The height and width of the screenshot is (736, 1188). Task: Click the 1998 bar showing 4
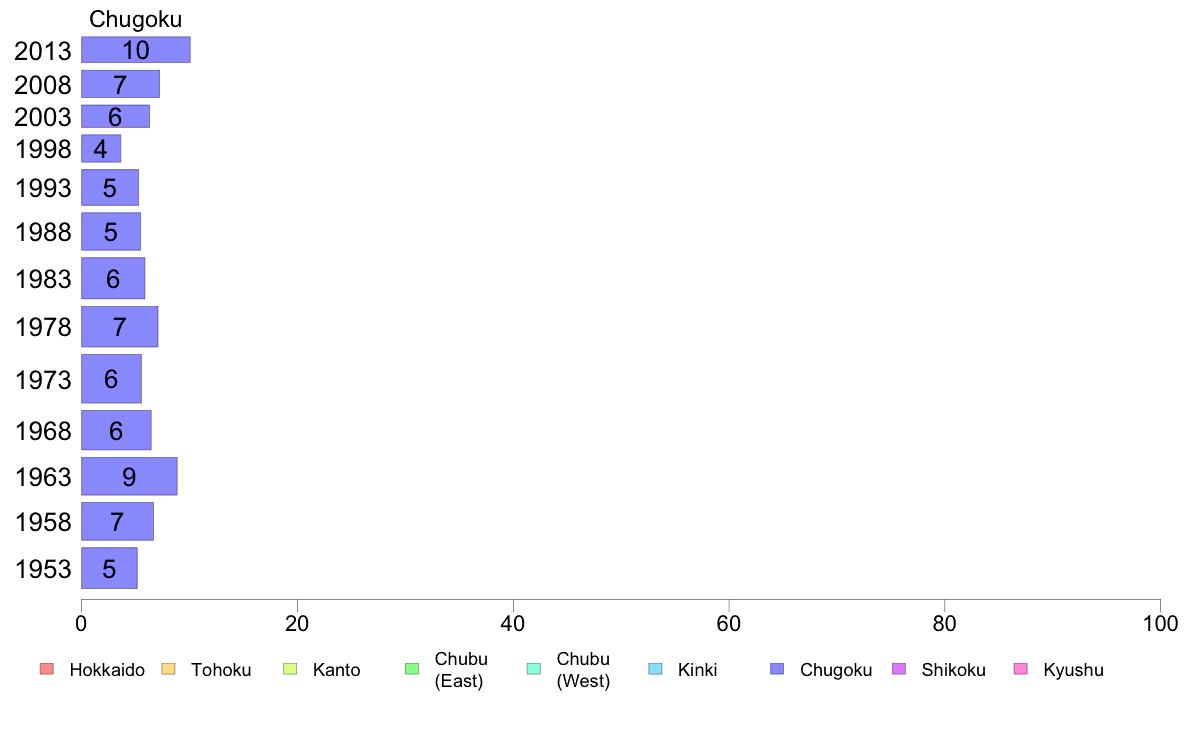coord(101,149)
